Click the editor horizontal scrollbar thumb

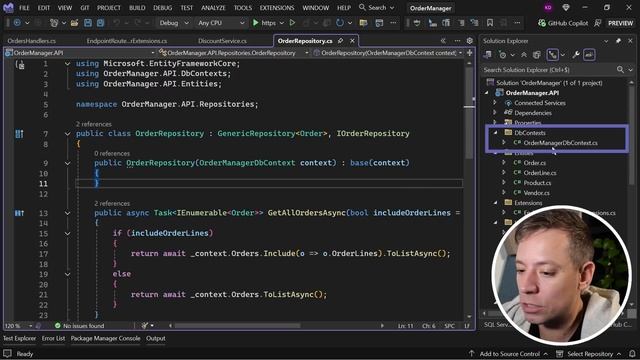click(x=238, y=326)
